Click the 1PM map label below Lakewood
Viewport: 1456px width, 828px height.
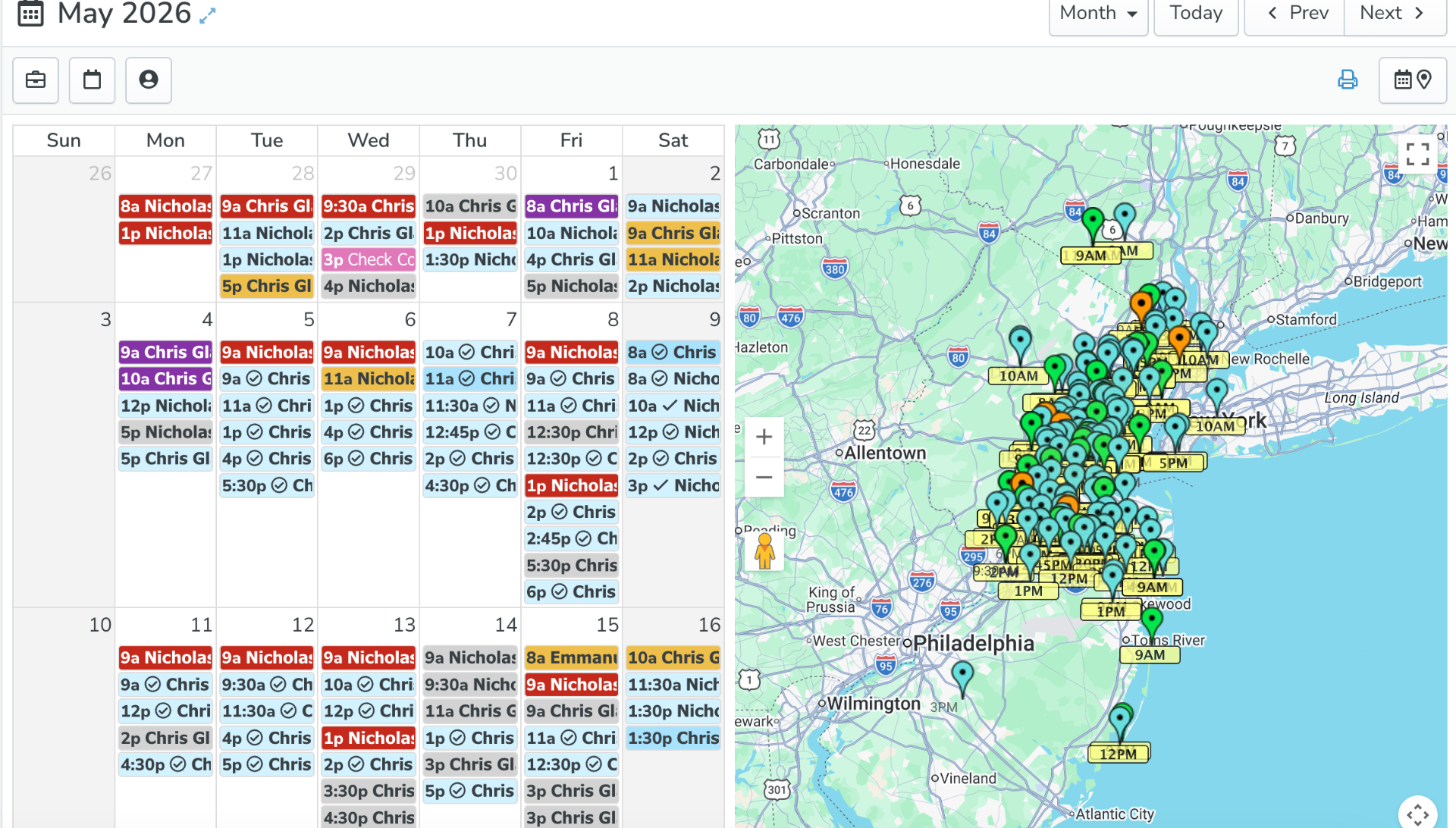[1111, 612]
